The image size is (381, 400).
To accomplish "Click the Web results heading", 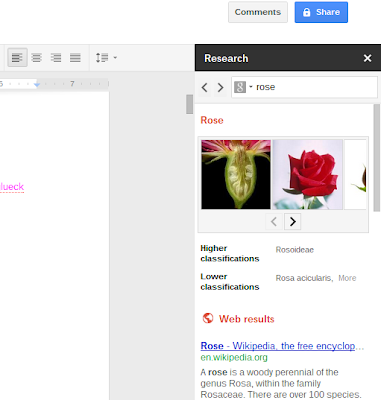I will (x=246, y=319).
